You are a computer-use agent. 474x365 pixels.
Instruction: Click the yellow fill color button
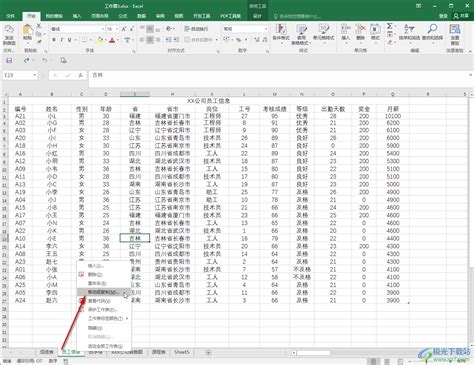100,40
